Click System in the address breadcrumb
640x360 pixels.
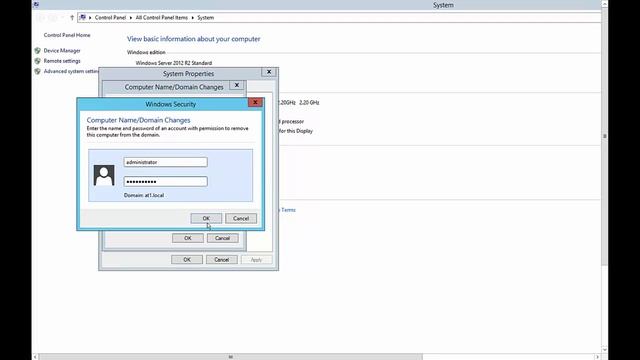(205, 18)
